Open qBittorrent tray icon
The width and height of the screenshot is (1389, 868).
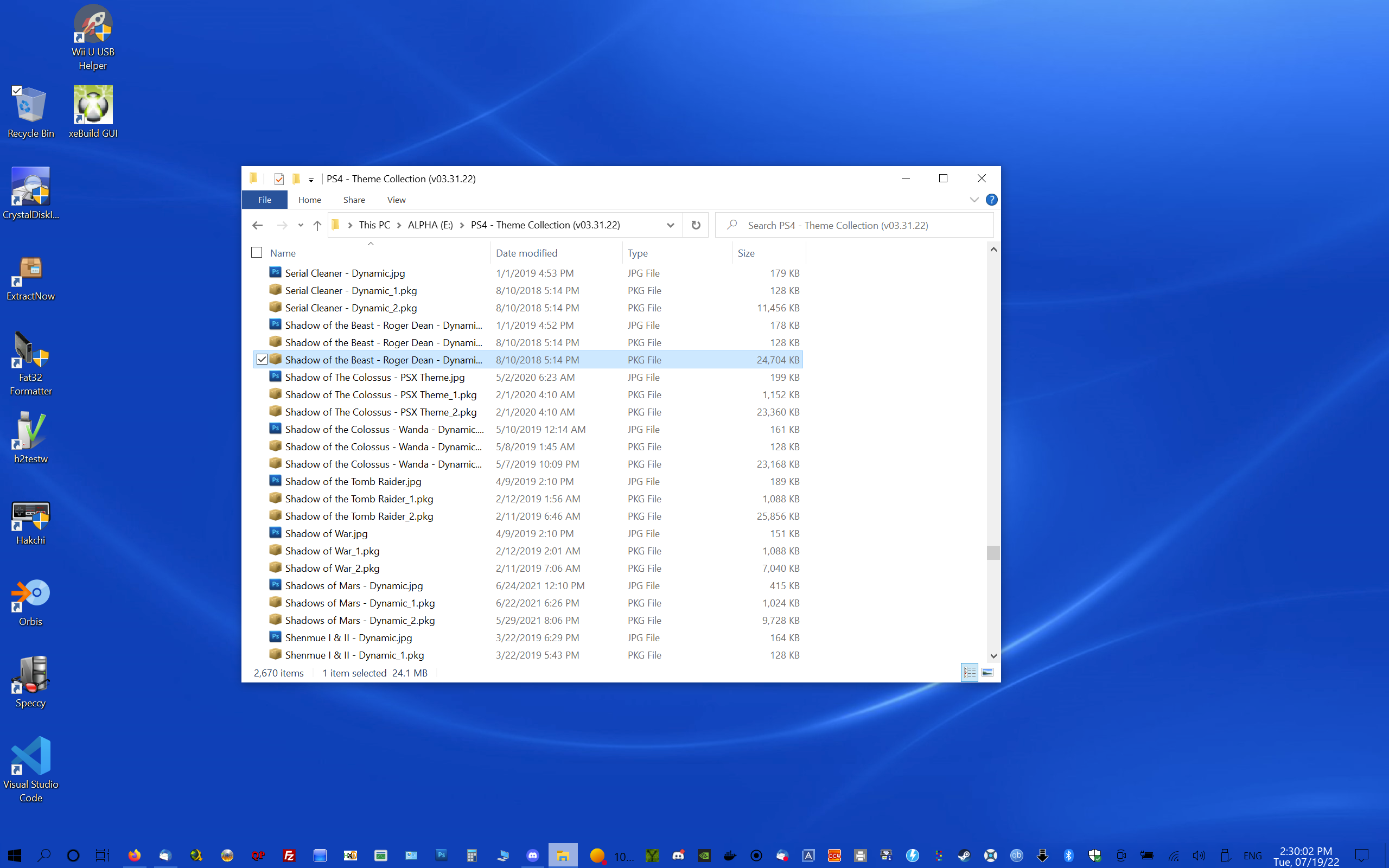[x=1016, y=856]
